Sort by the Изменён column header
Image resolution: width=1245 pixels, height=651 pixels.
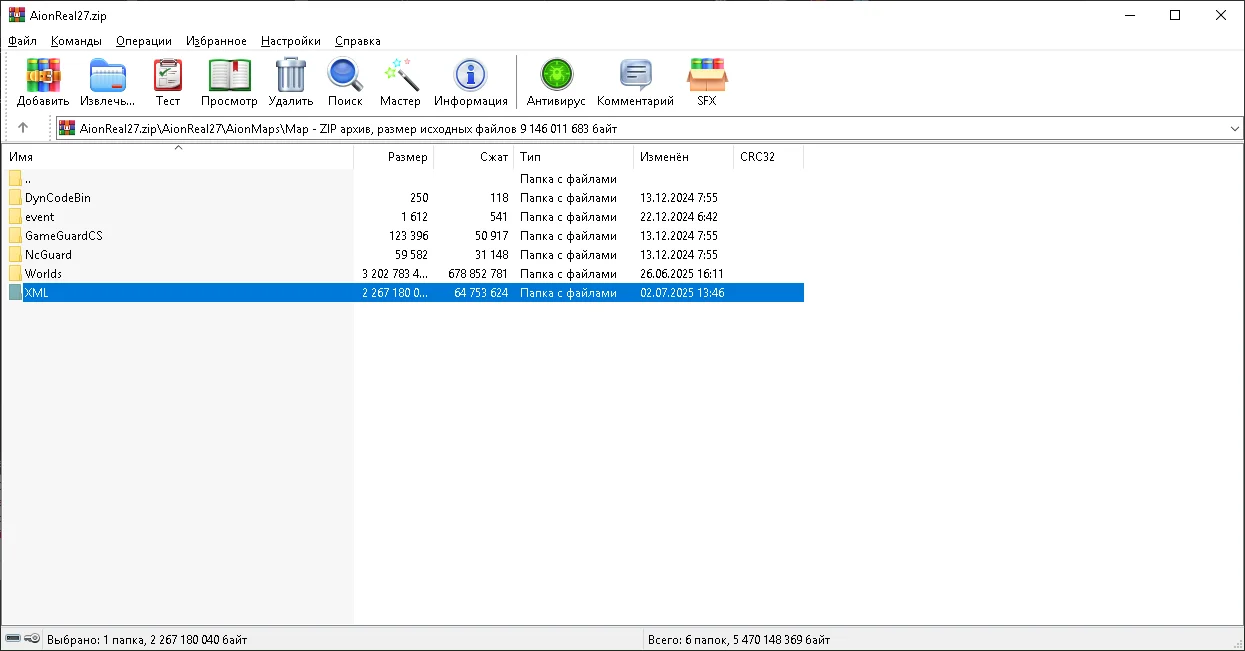(x=683, y=157)
